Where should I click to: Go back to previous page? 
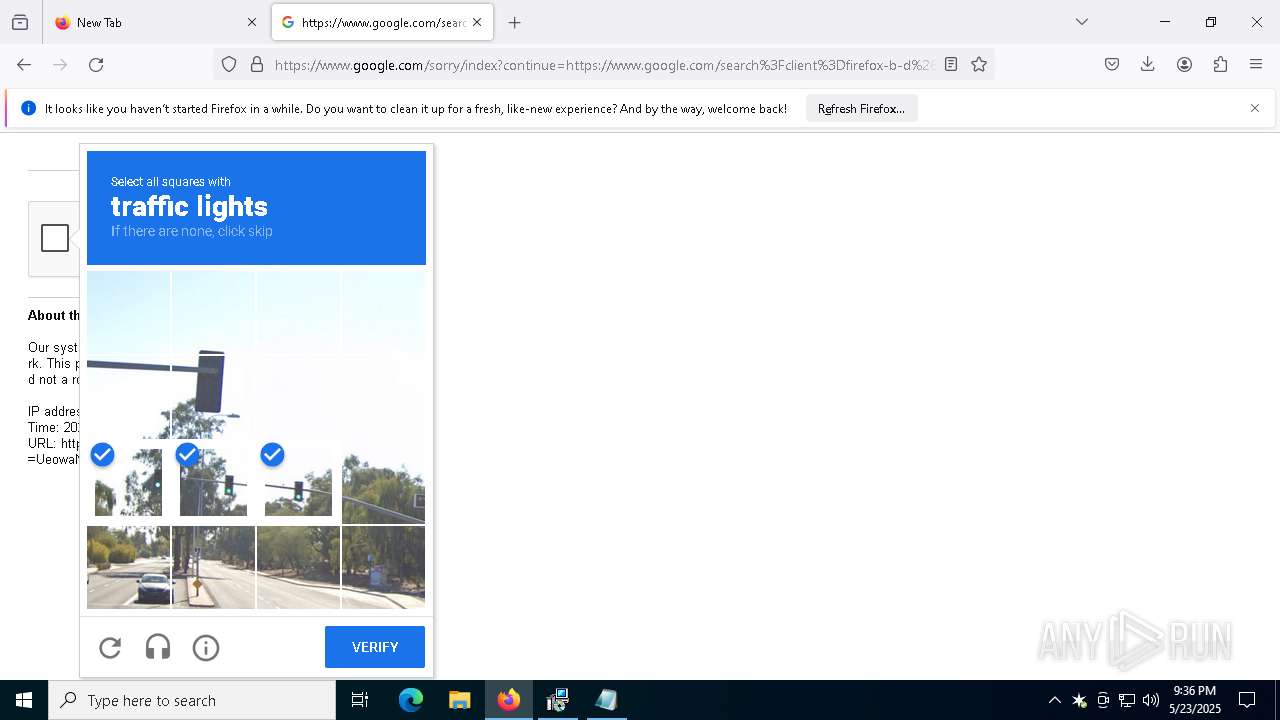click(x=24, y=65)
